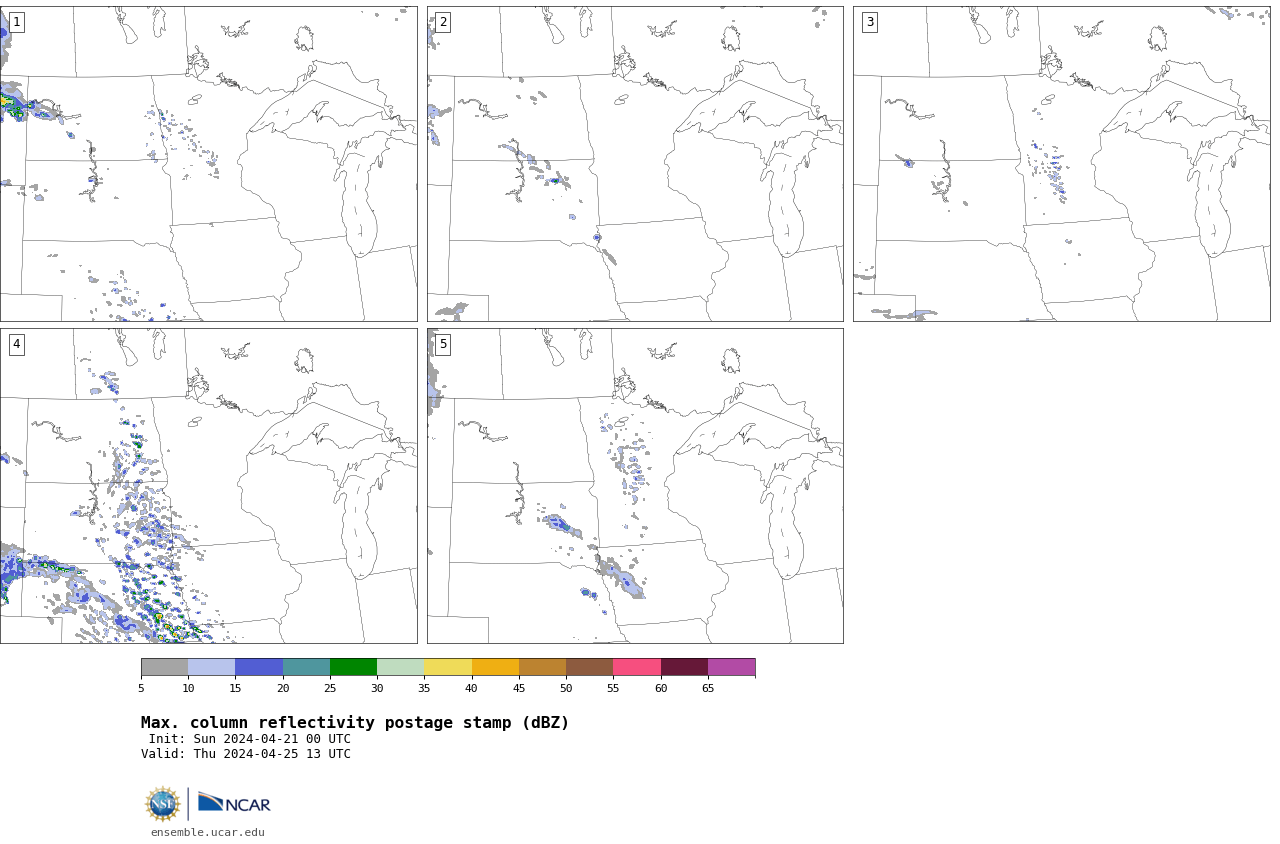
Task: Select ensemble member 5 map panel
Action: (635, 486)
